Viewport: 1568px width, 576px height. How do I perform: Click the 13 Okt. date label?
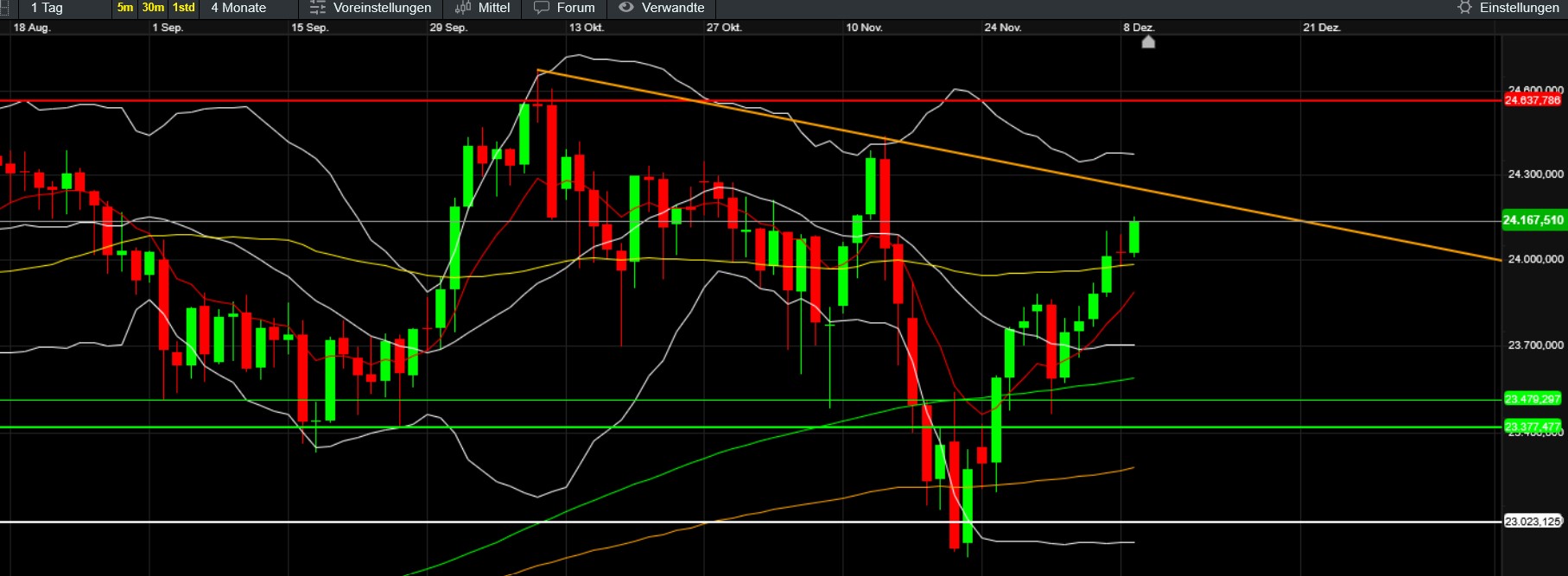pyautogui.click(x=587, y=28)
